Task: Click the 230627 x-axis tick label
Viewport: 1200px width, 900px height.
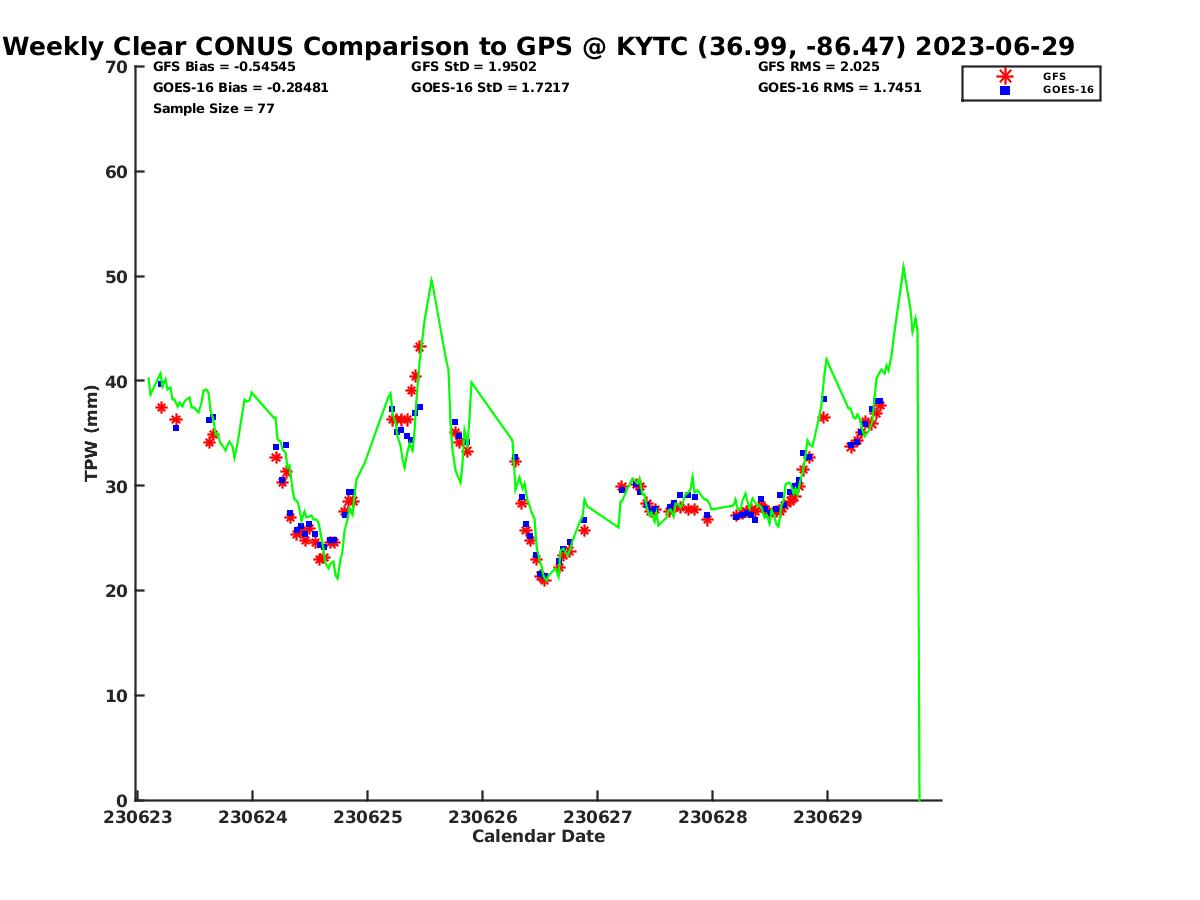Action: 598,817
